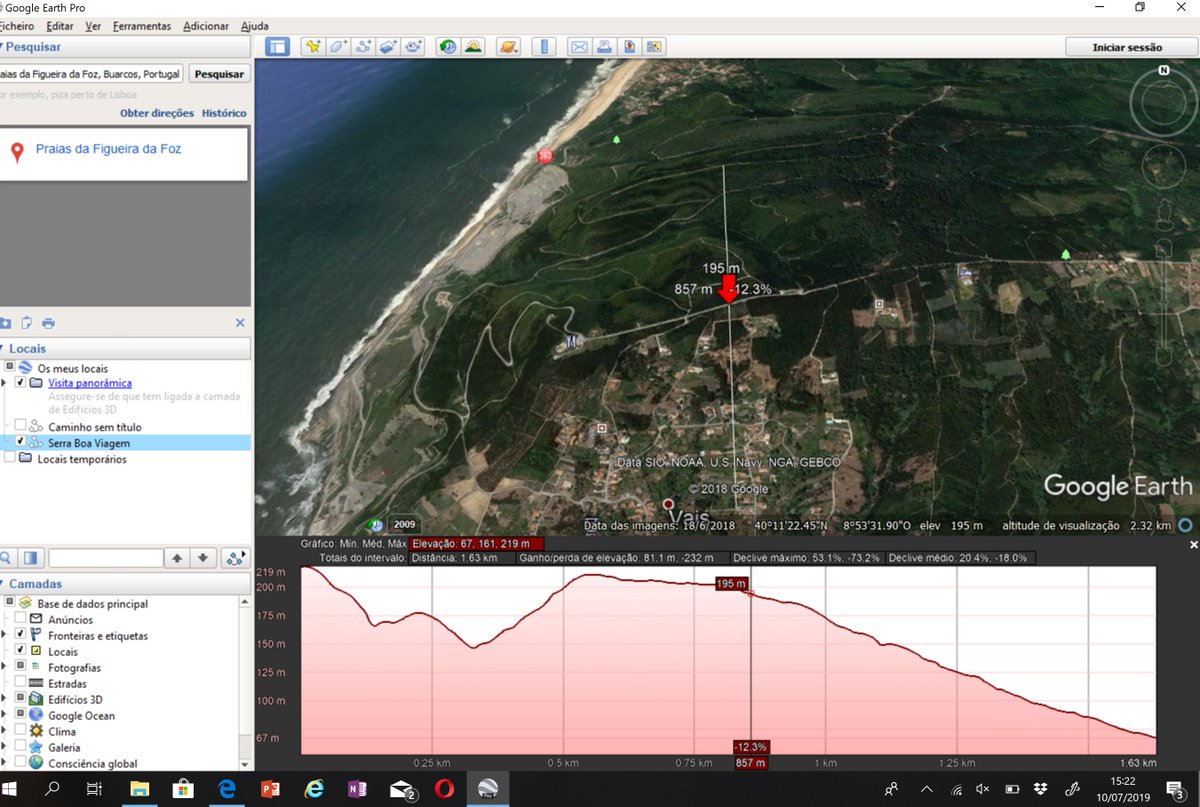Screen dimensions: 1200x807
Task: Hide the sidebar with toolbar toggle
Action: point(277,46)
